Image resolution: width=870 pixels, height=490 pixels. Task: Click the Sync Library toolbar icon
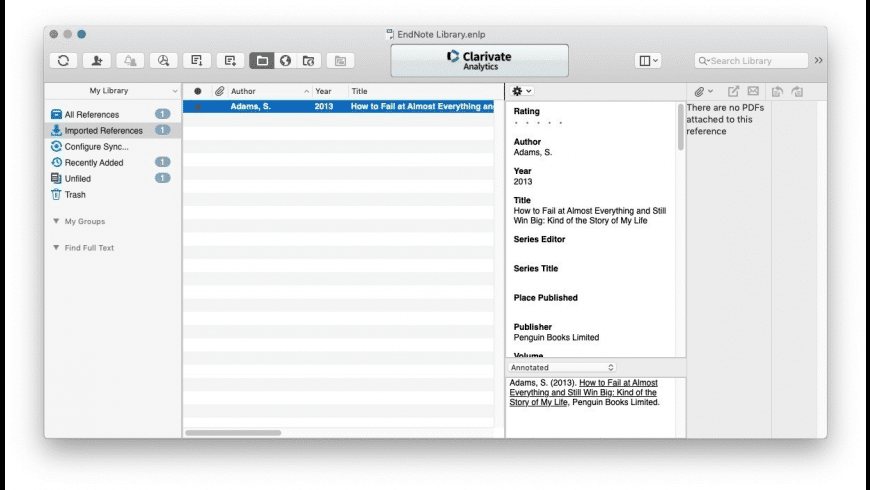tap(63, 61)
